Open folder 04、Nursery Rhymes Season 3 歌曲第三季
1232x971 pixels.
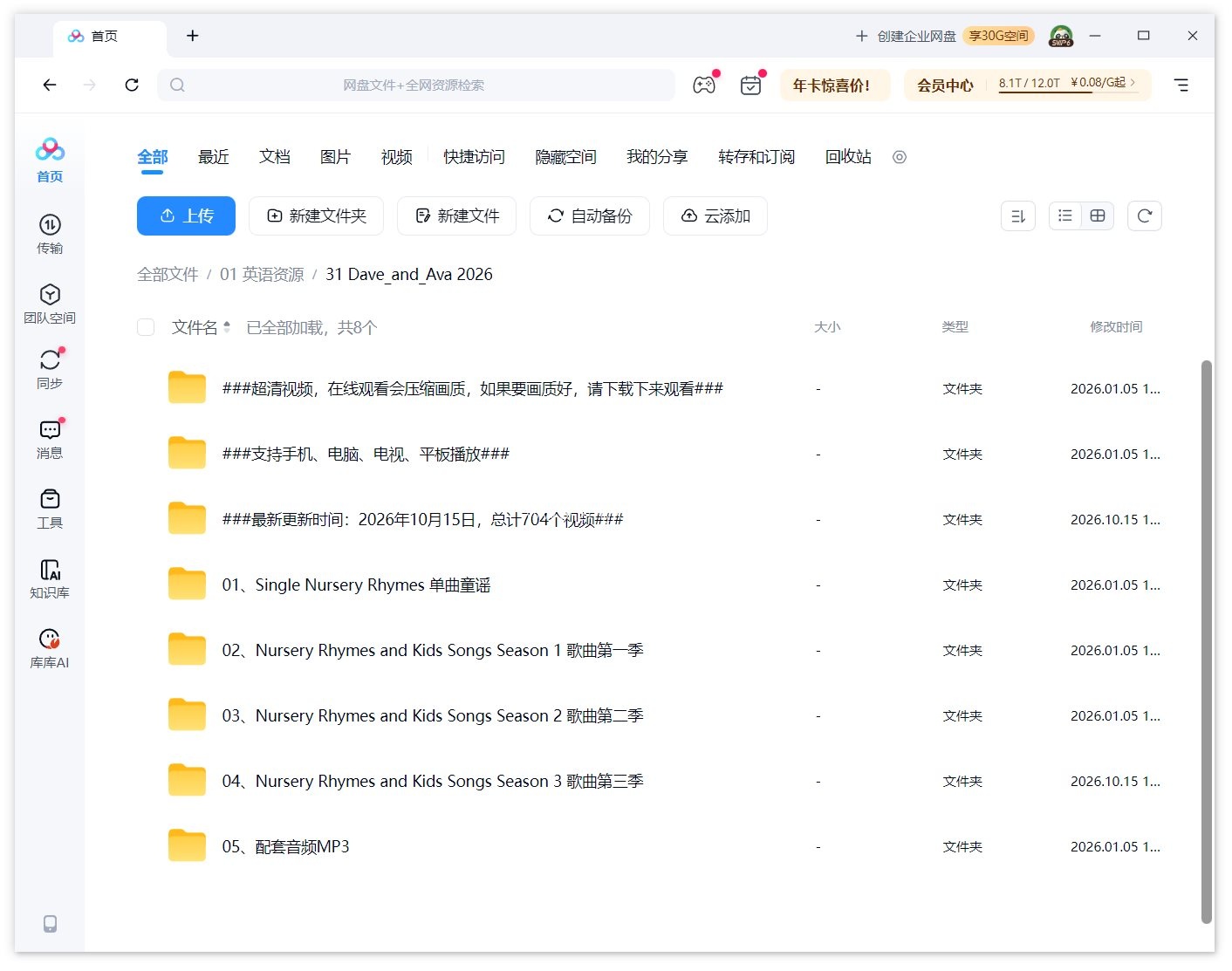pyautogui.click(x=433, y=781)
